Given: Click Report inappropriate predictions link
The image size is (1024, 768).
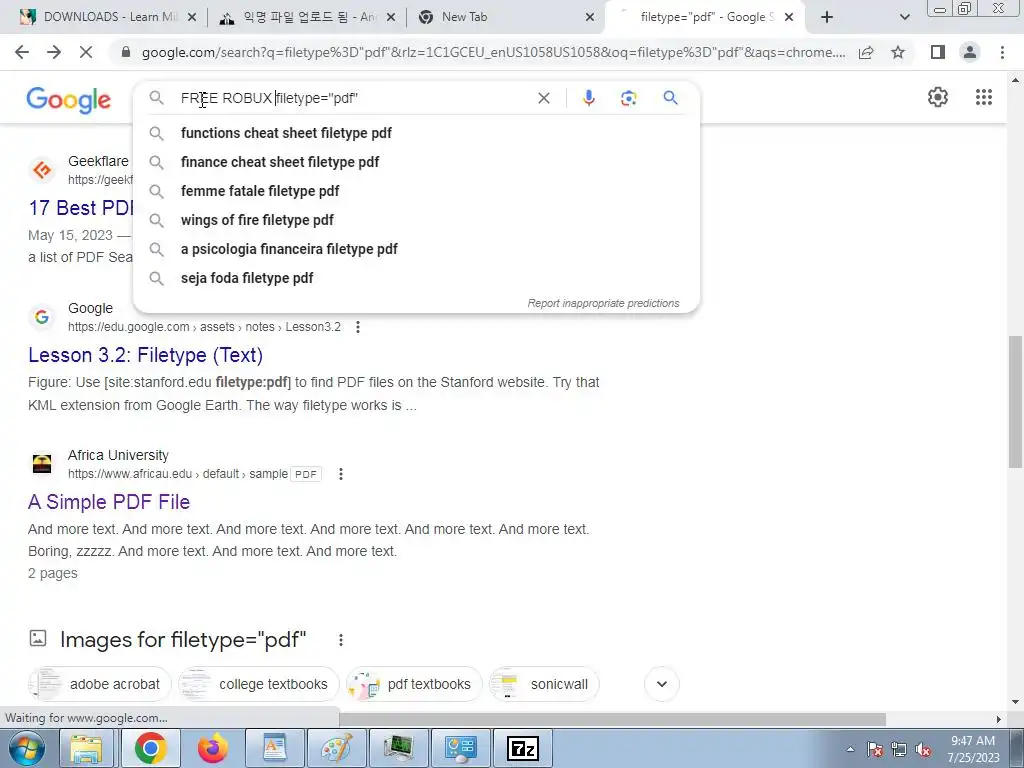Looking at the screenshot, I should click(x=603, y=303).
